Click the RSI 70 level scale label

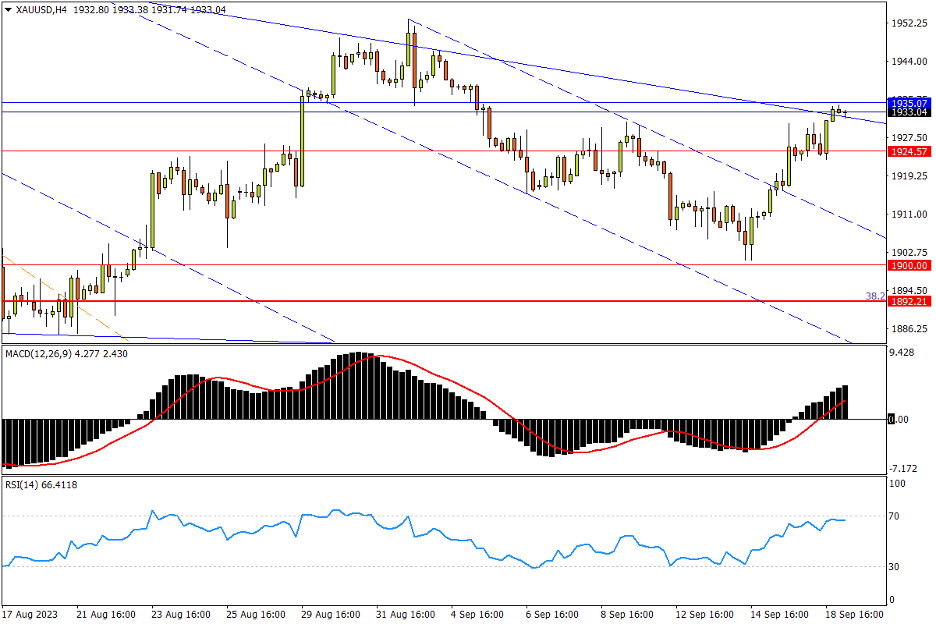(897, 517)
